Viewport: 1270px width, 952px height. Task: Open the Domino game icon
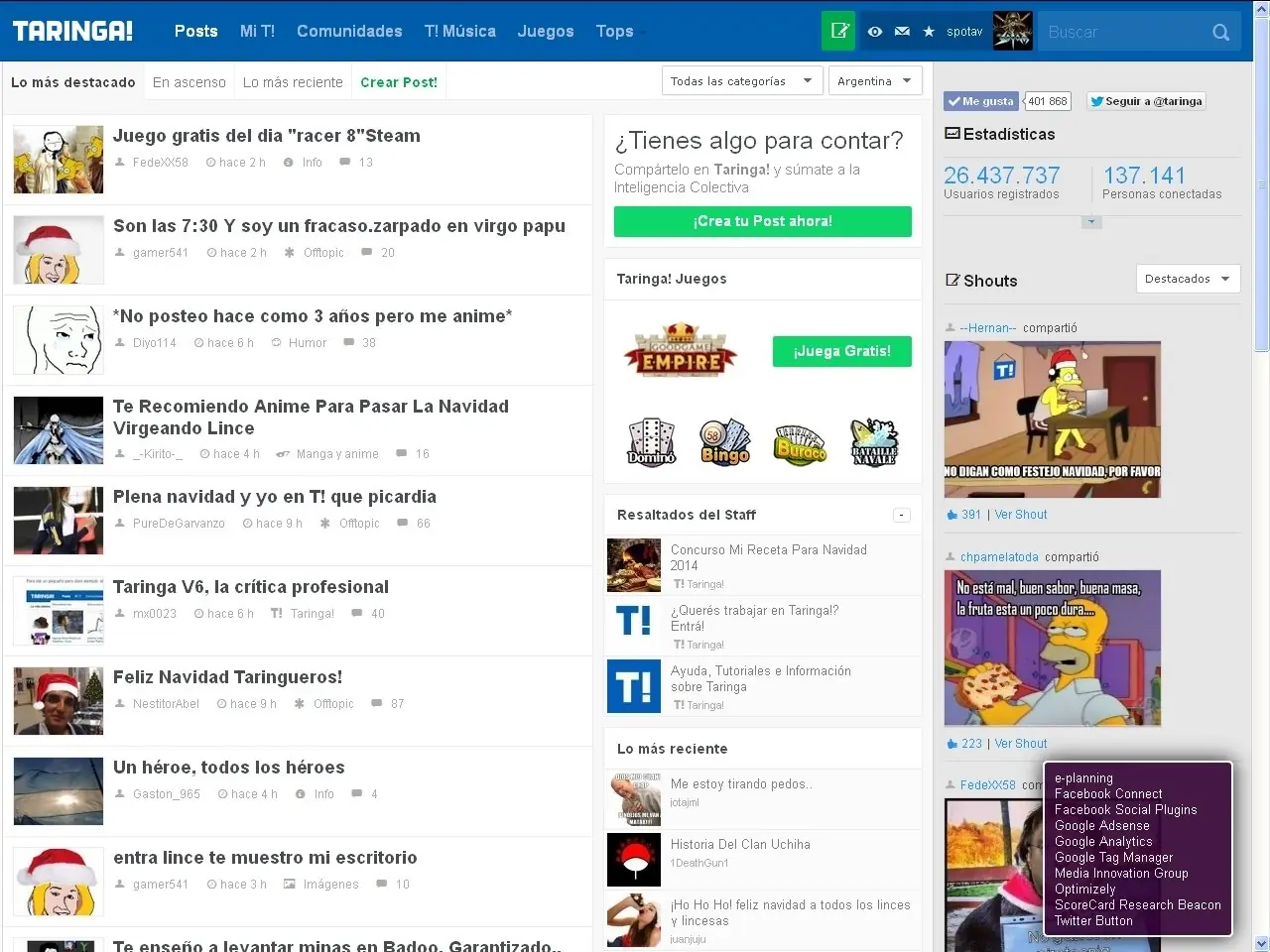pos(651,441)
